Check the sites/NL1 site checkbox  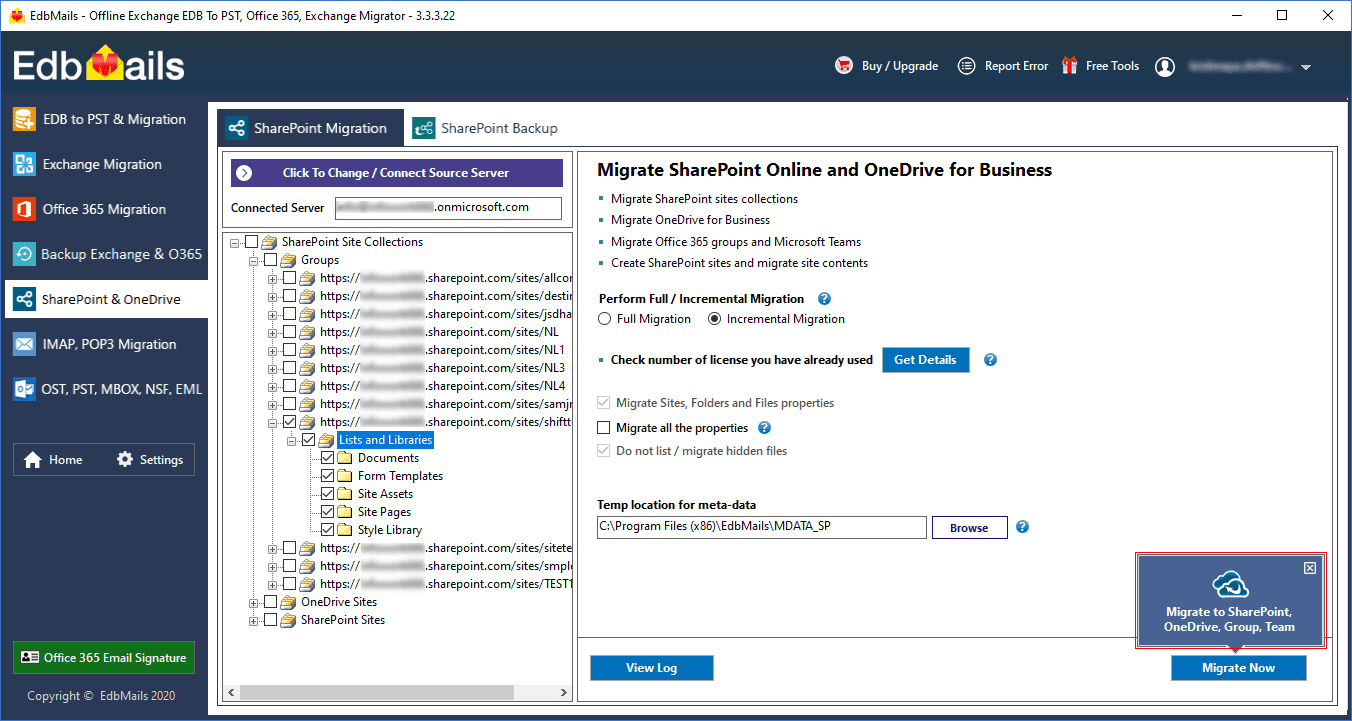tap(290, 350)
